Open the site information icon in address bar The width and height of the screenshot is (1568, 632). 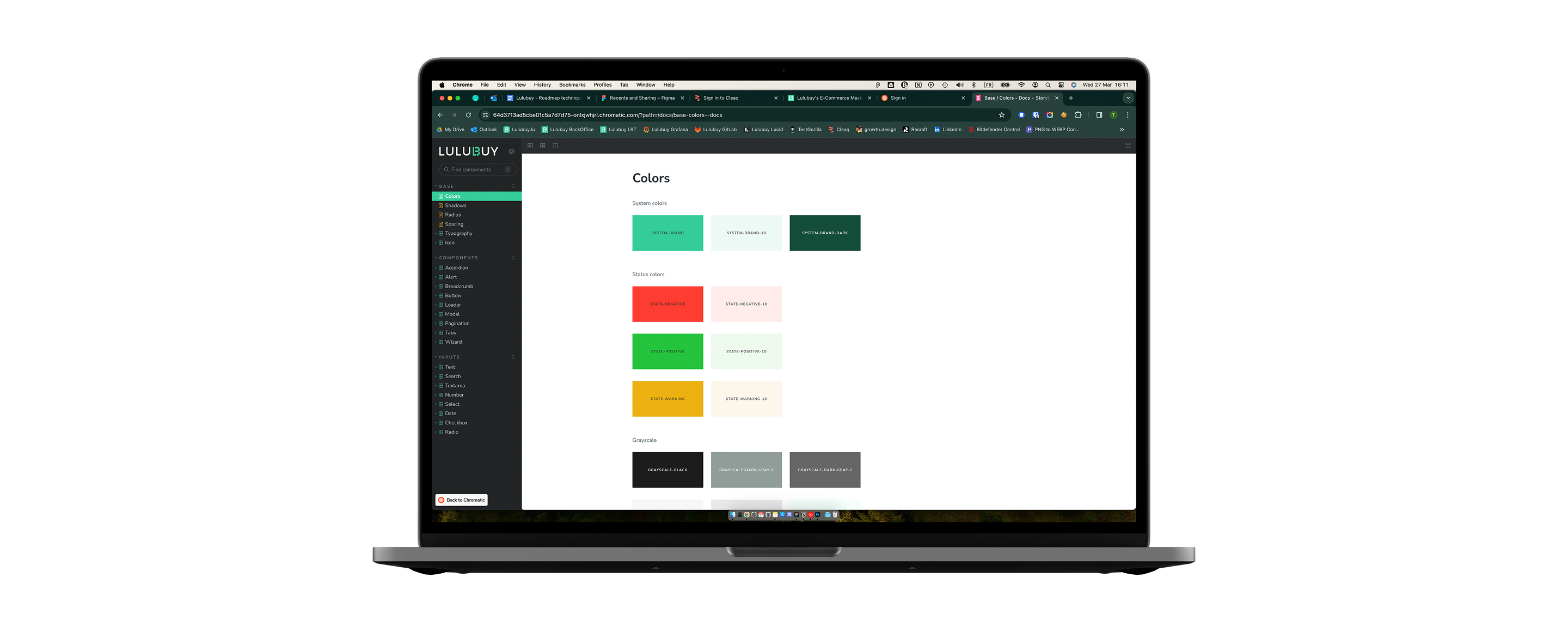(485, 115)
